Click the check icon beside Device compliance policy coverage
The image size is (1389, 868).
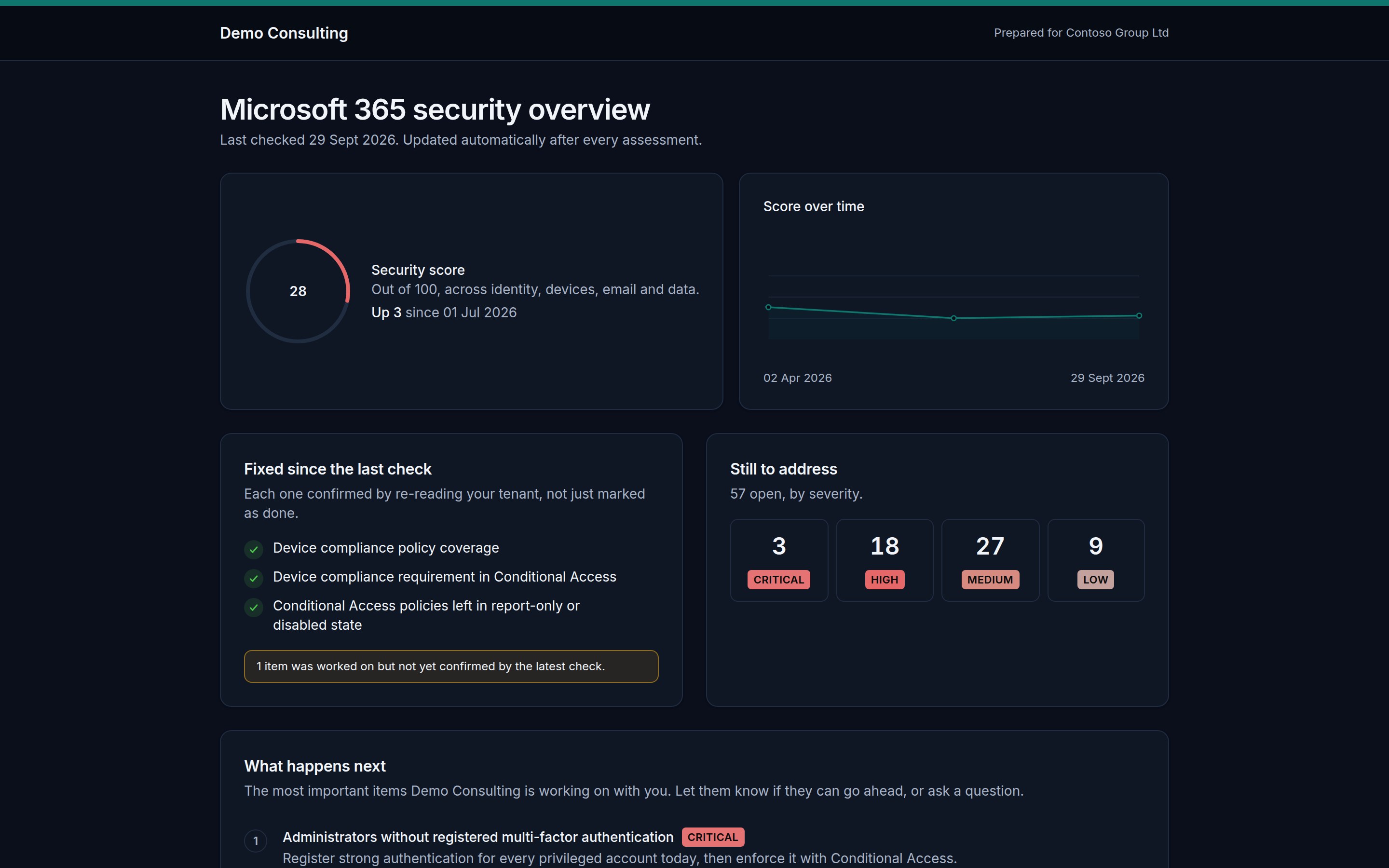[x=254, y=549]
